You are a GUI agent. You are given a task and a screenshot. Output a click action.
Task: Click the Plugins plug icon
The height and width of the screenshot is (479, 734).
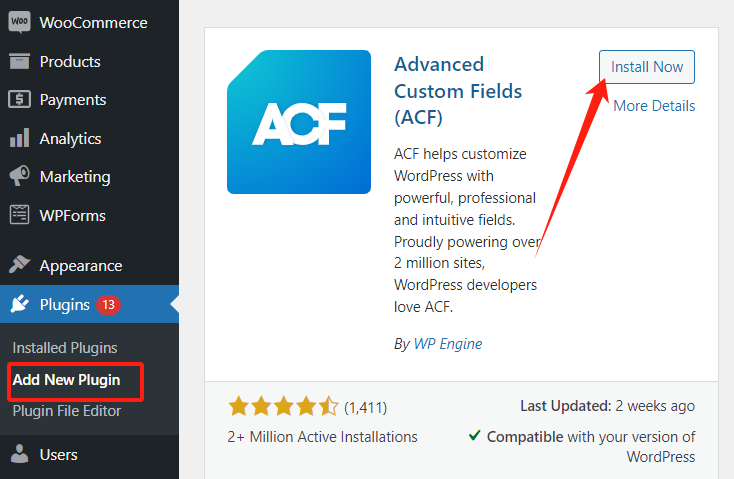(19, 305)
